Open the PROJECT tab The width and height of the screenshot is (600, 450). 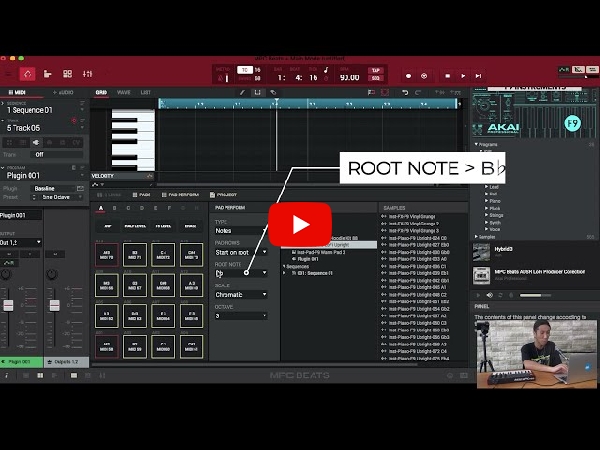223,195
